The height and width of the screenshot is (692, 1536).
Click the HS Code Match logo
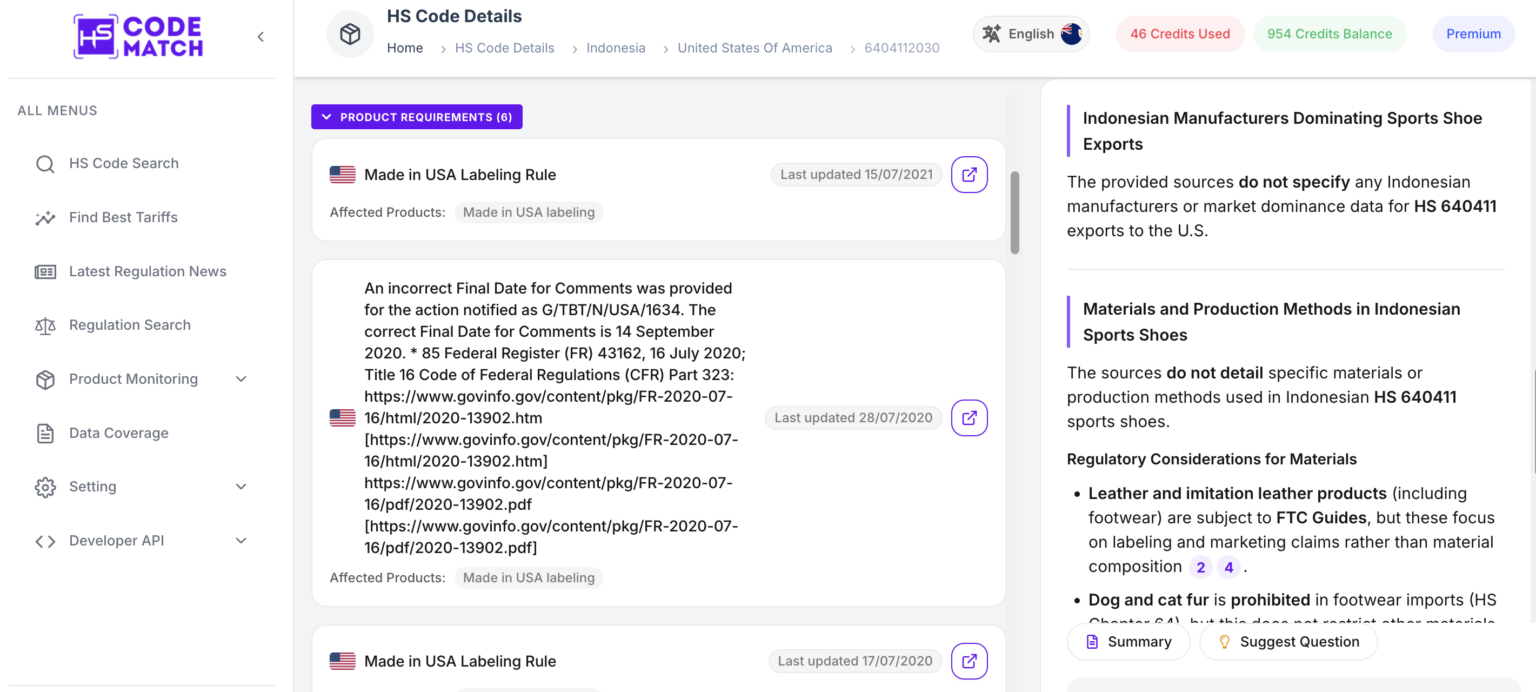click(138, 37)
